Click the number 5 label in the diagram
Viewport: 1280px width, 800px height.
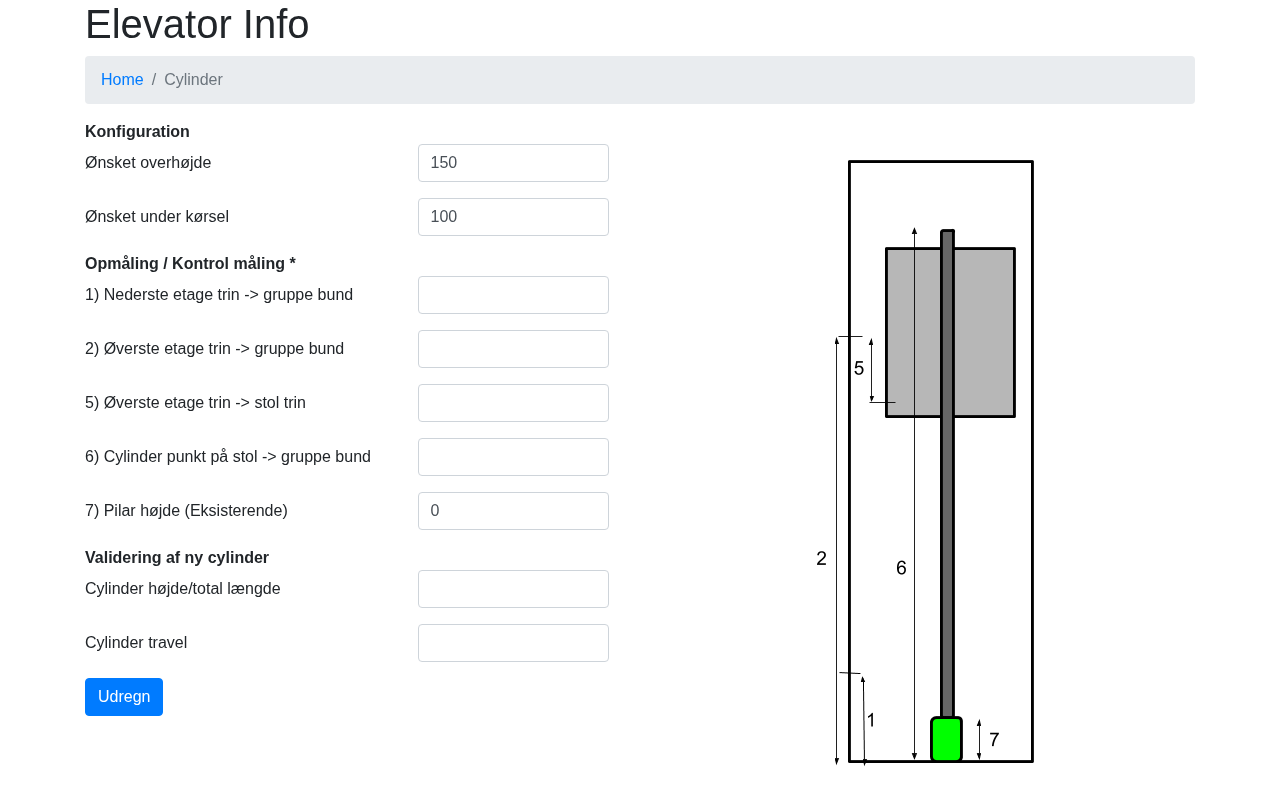coord(859,369)
